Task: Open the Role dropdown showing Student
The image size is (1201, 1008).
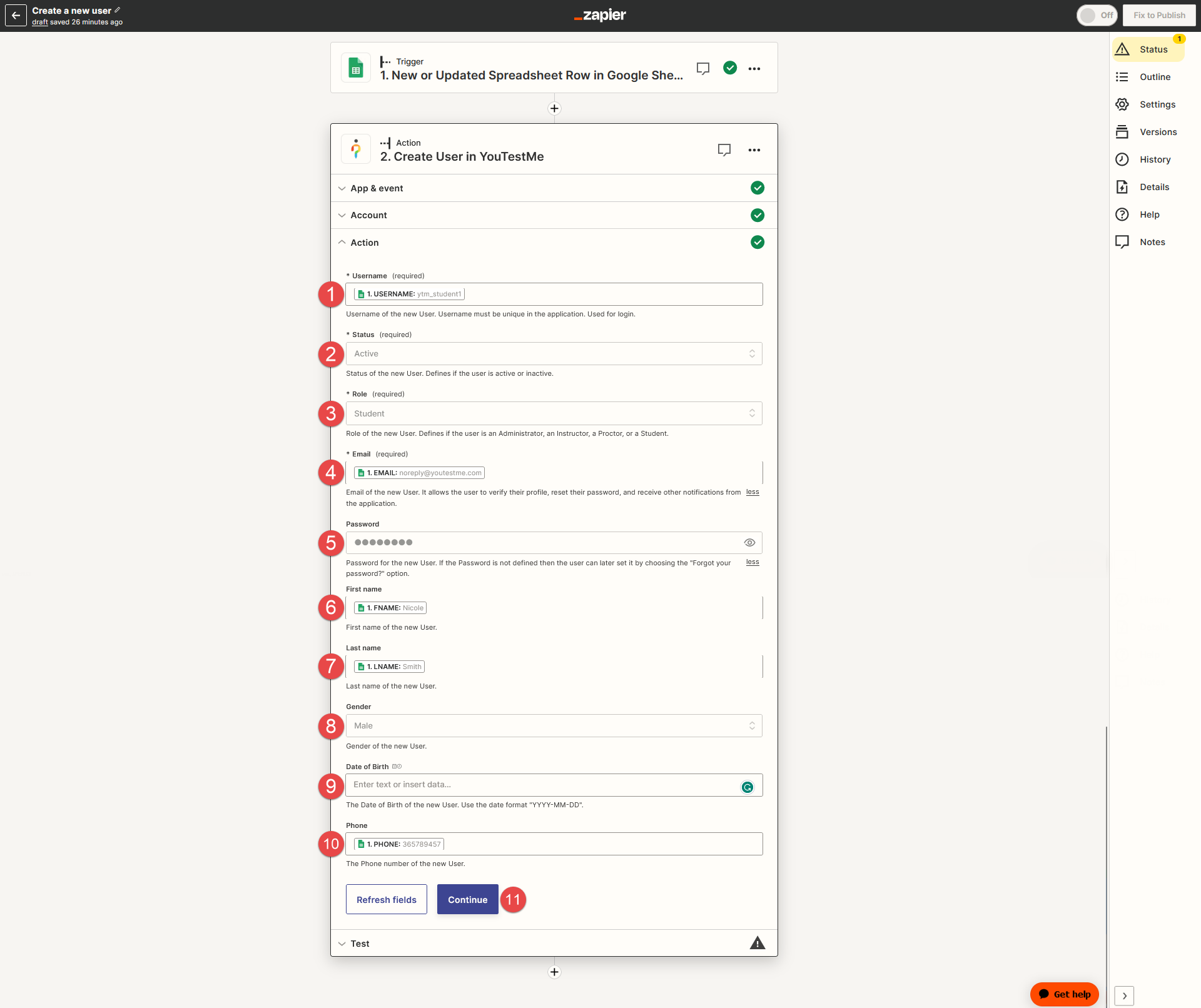Action: [x=554, y=413]
